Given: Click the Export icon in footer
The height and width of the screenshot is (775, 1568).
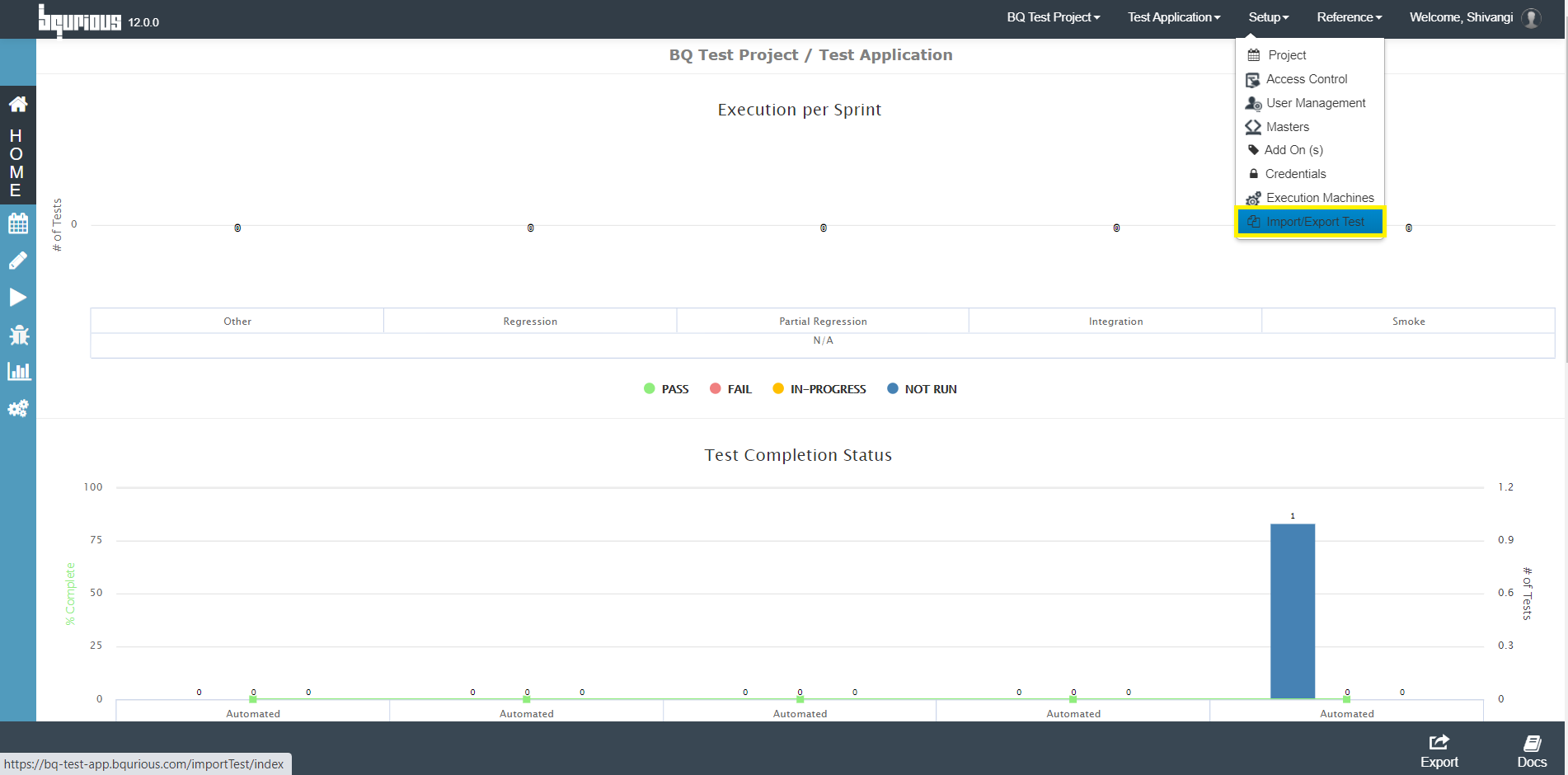Looking at the screenshot, I should pyautogui.click(x=1439, y=751).
